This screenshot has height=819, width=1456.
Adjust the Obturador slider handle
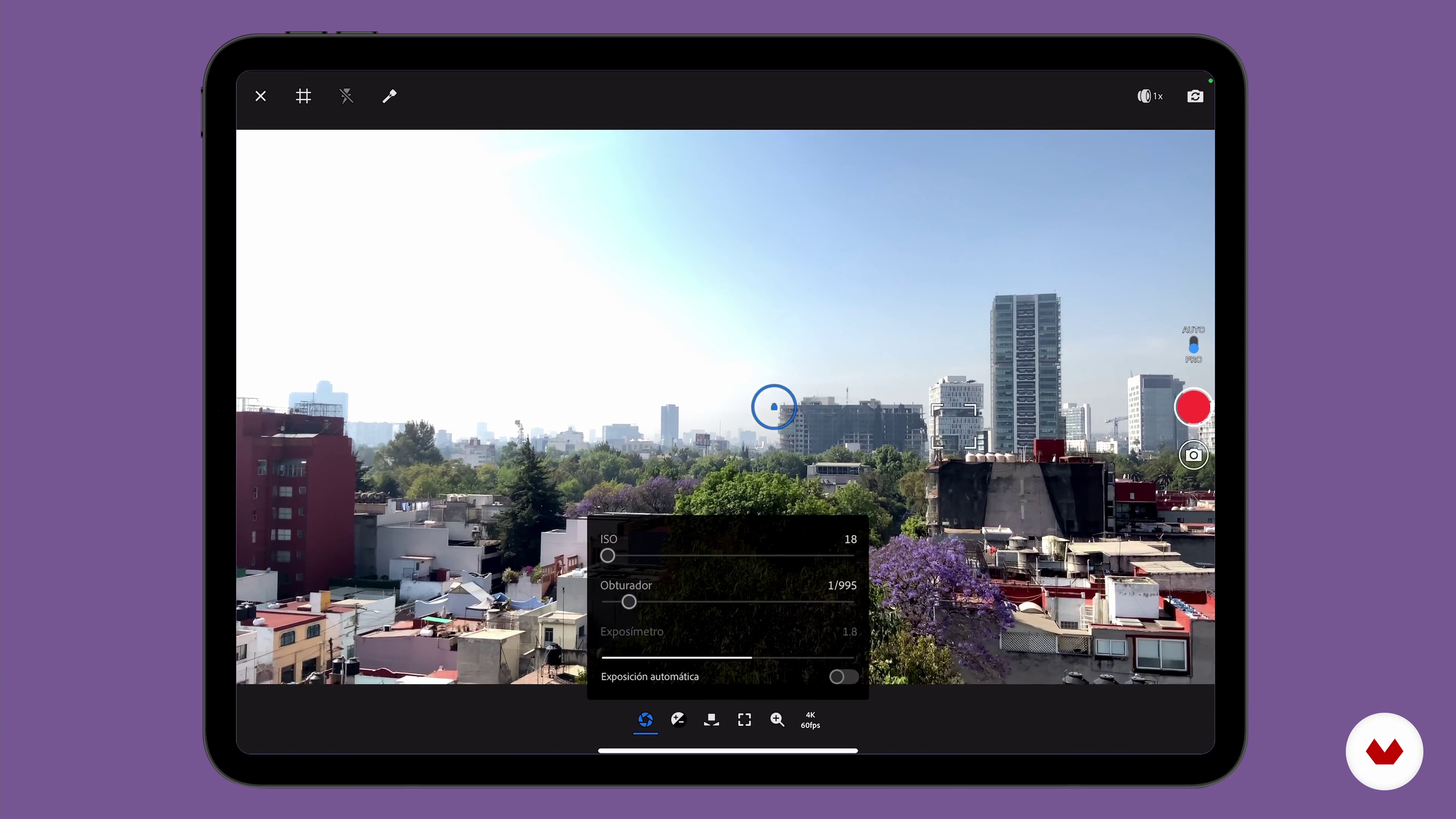pyautogui.click(x=629, y=602)
